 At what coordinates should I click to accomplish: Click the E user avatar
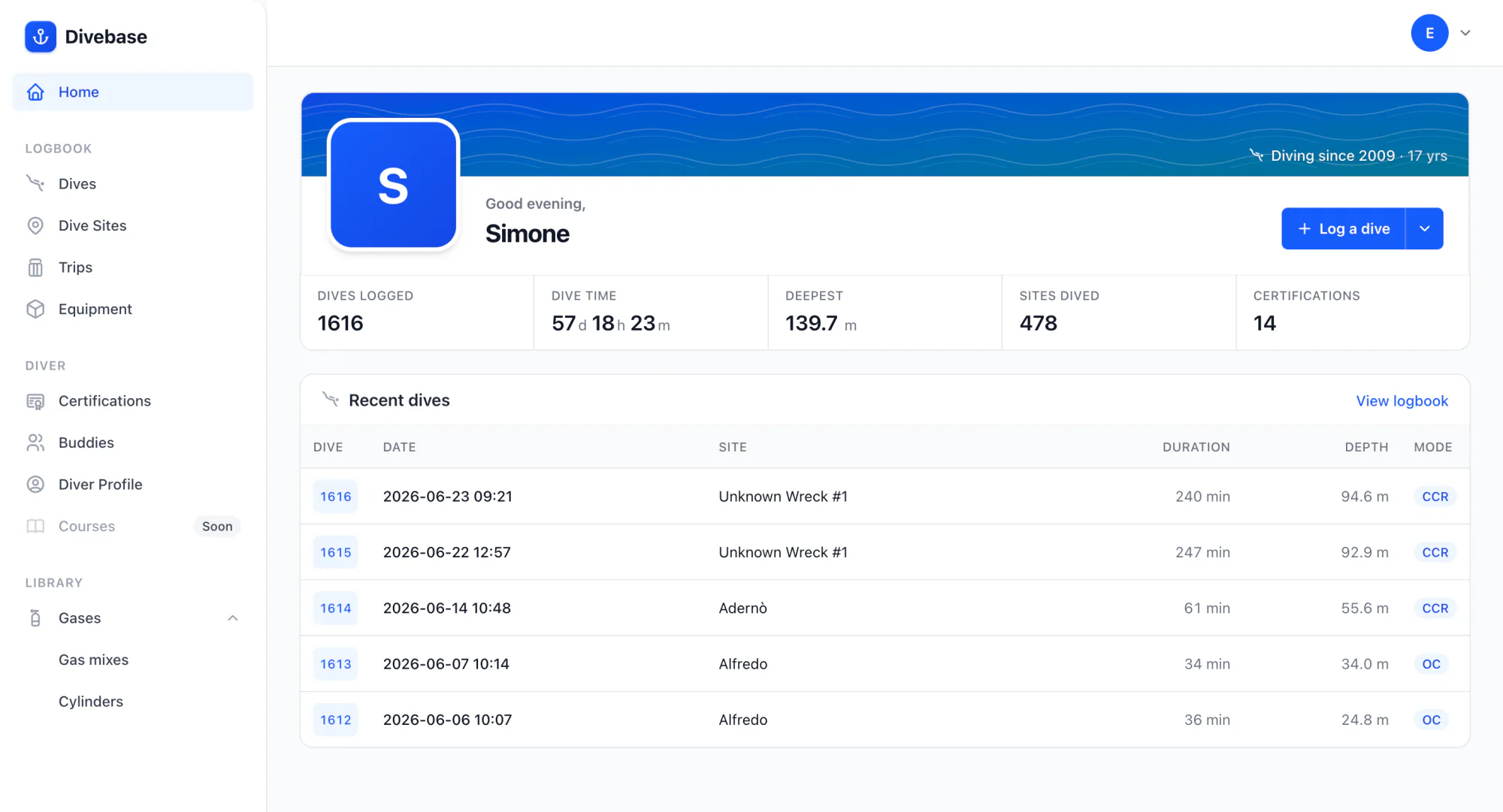(x=1429, y=33)
